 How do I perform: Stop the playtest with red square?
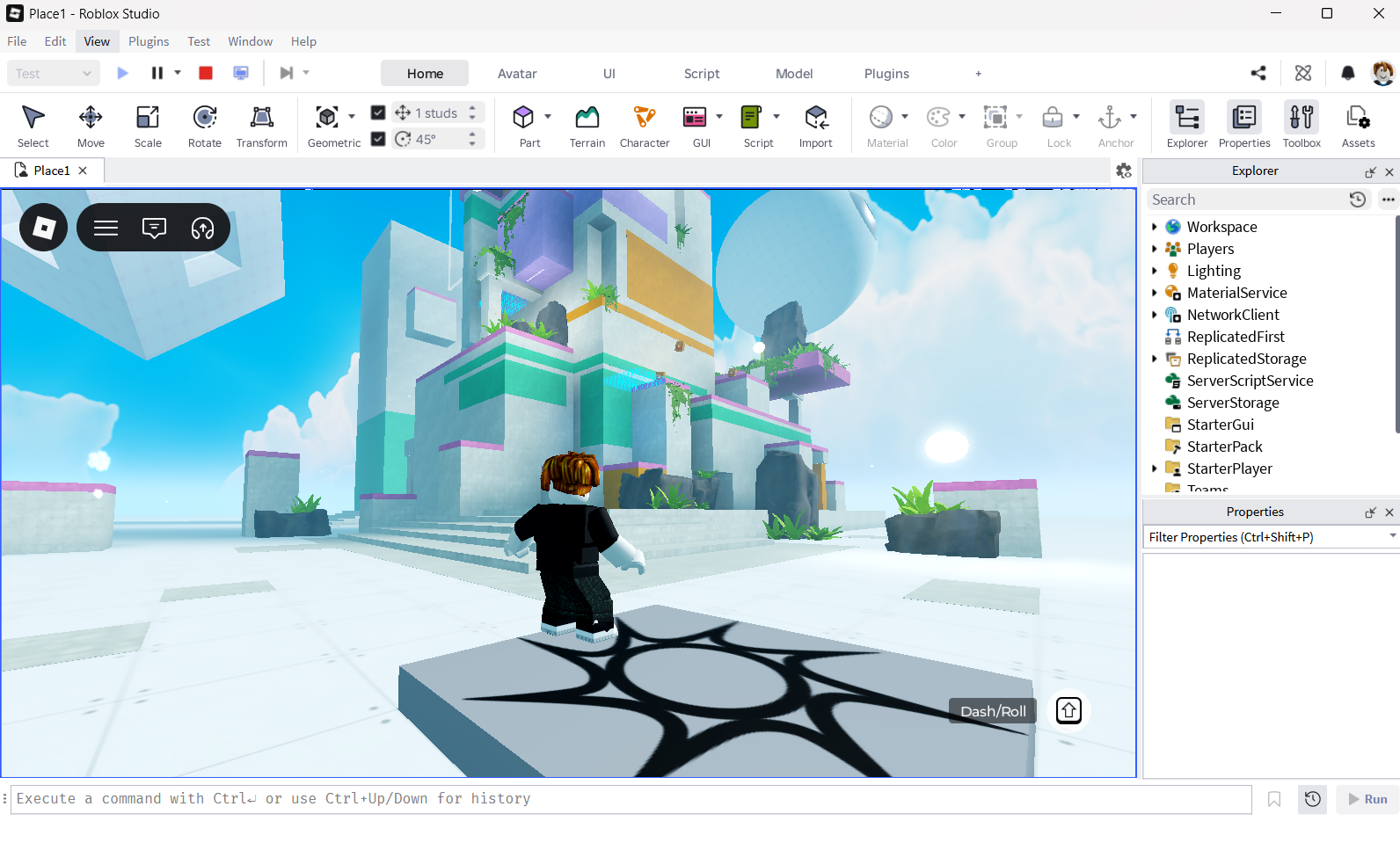coord(206,73)
